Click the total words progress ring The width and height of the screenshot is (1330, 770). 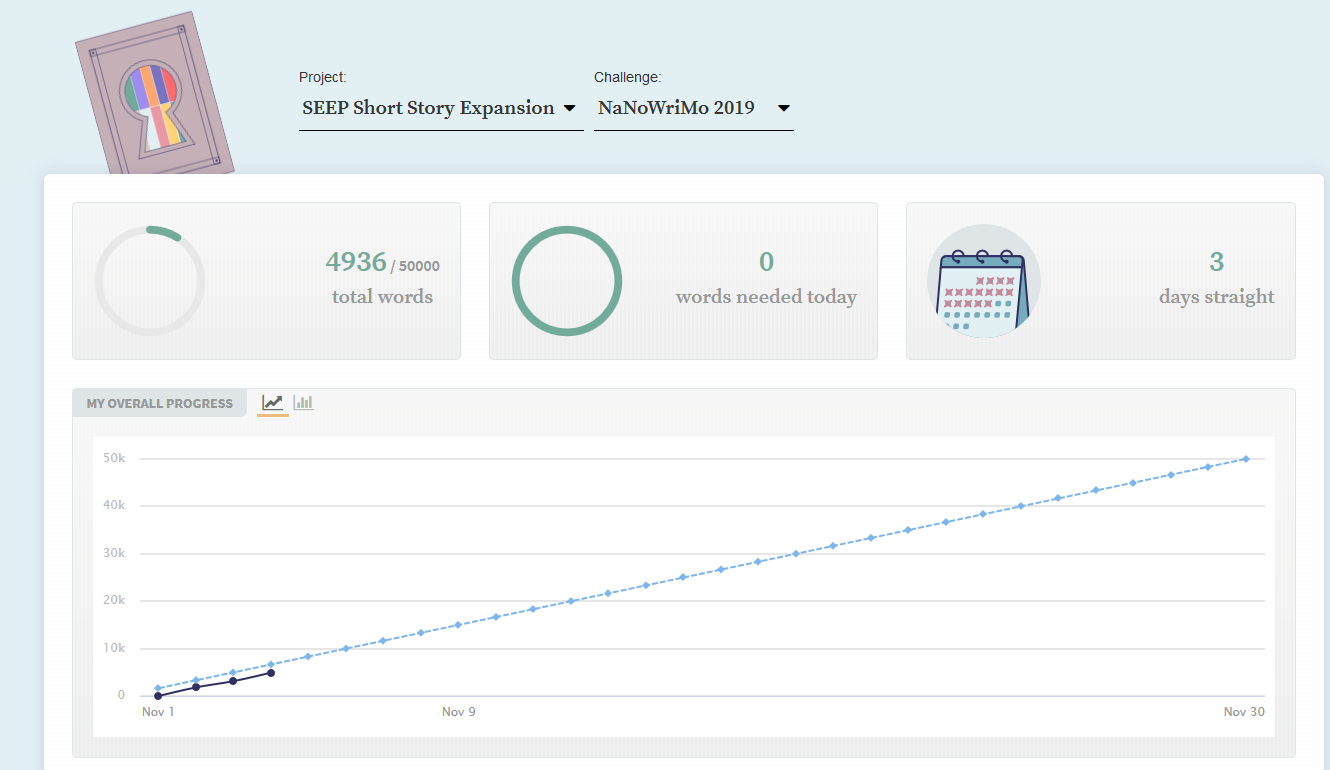(150, 281)
